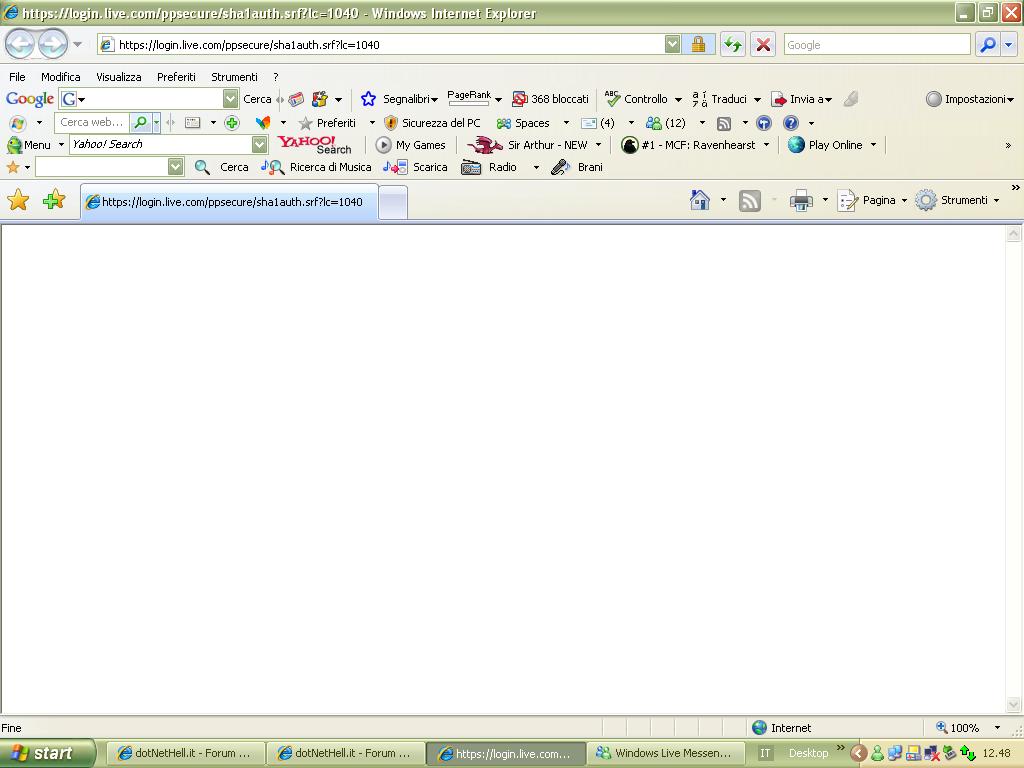The image size is (1024, 768).
Task: Click the browser Back arrow button
Action: point(20,44)
